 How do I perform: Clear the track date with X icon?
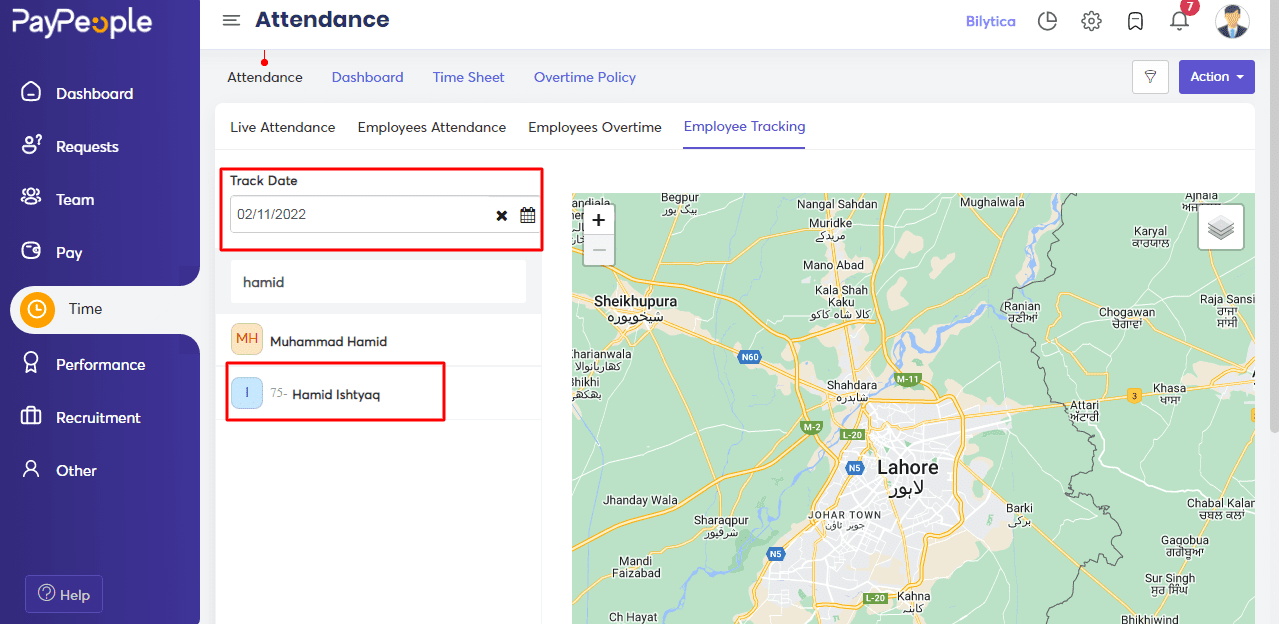(x=502, y=215)
